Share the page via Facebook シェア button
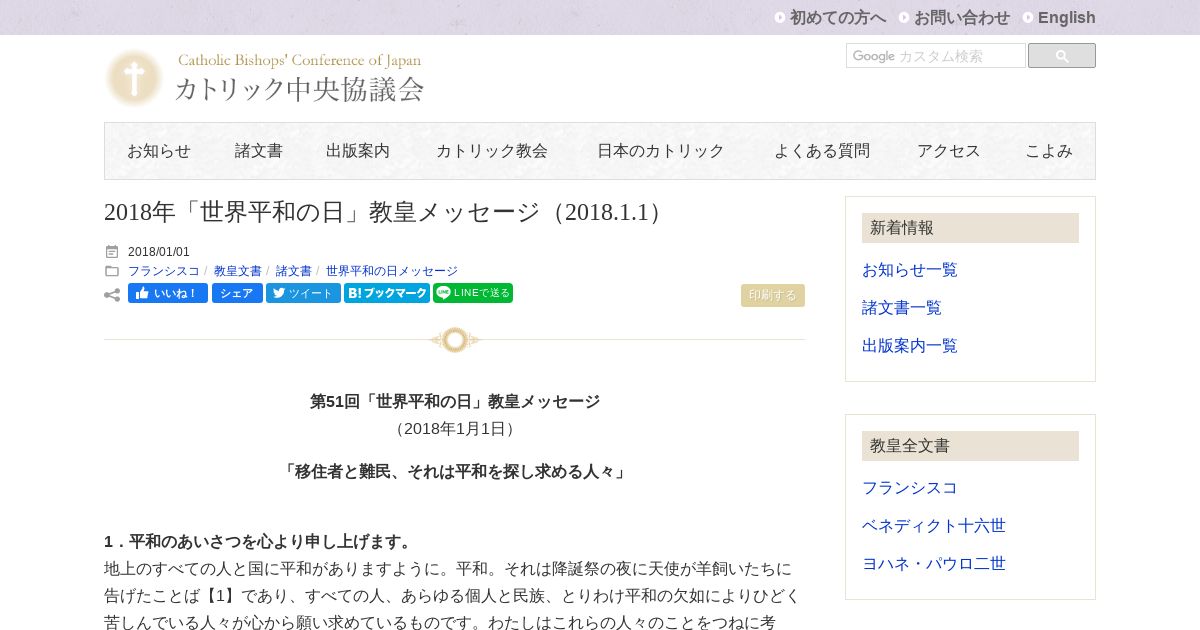This screenshot has height=630, width=1200. (x=237, y=293)
